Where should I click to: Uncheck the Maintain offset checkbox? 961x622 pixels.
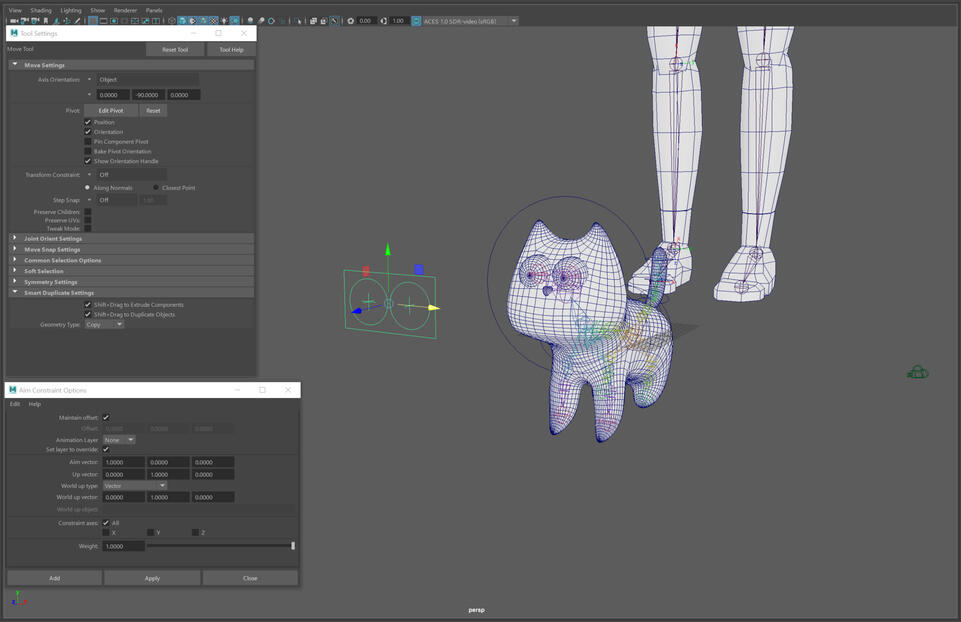pos(106,418)
